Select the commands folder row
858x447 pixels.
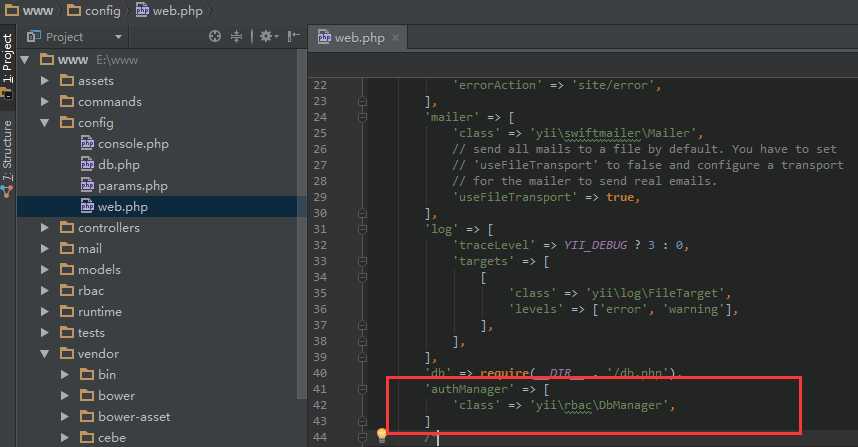tap(159, 102)
